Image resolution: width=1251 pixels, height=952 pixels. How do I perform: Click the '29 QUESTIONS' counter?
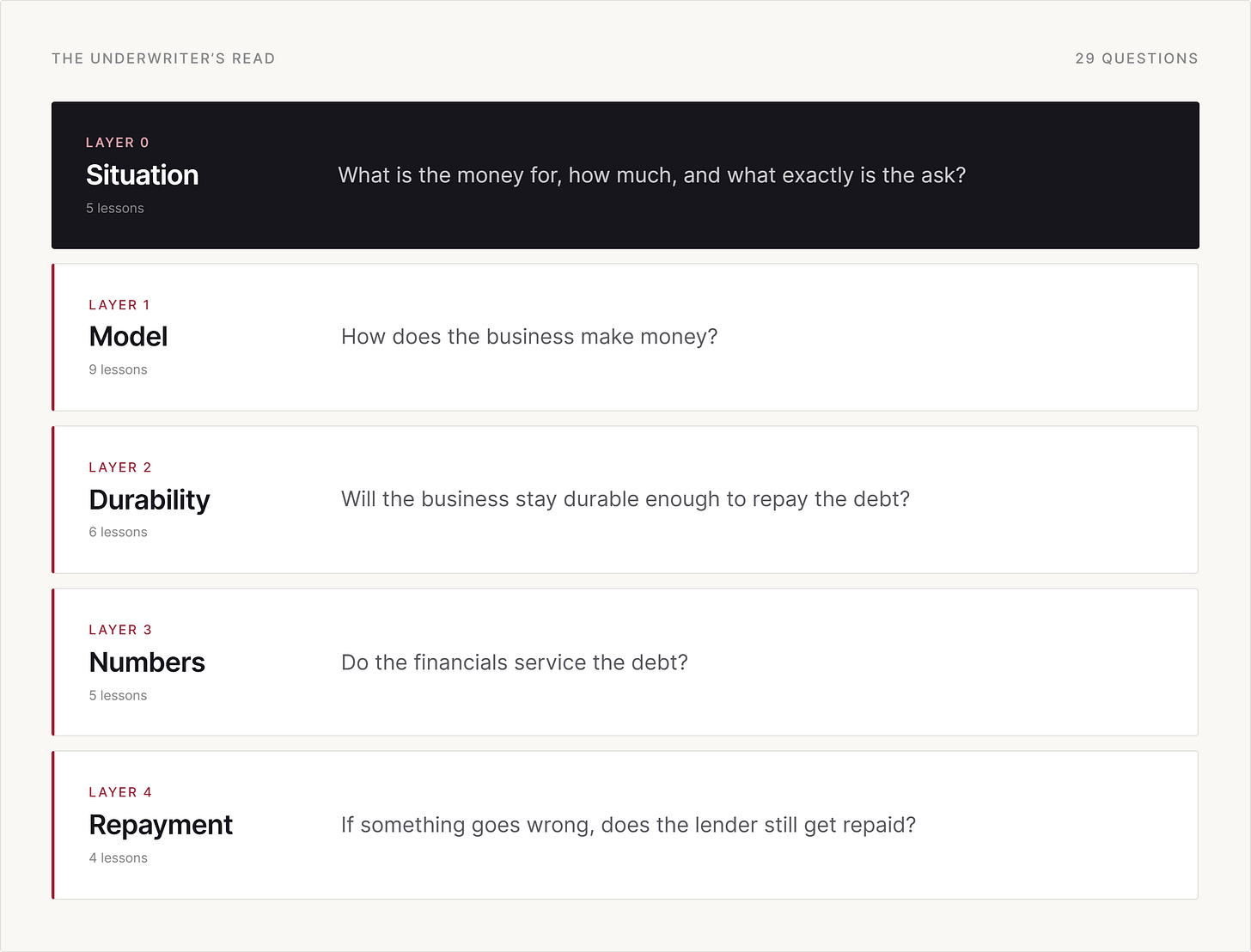[1137, 58]
